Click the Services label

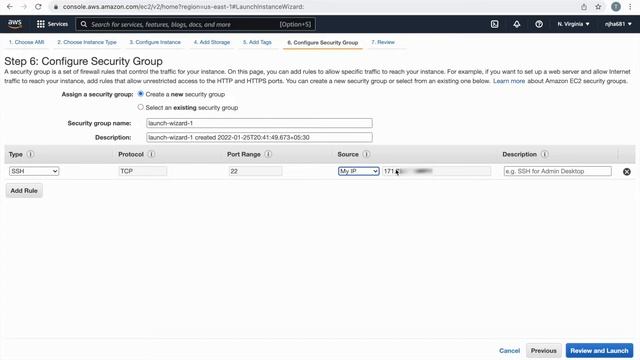[x=58, y=24]
